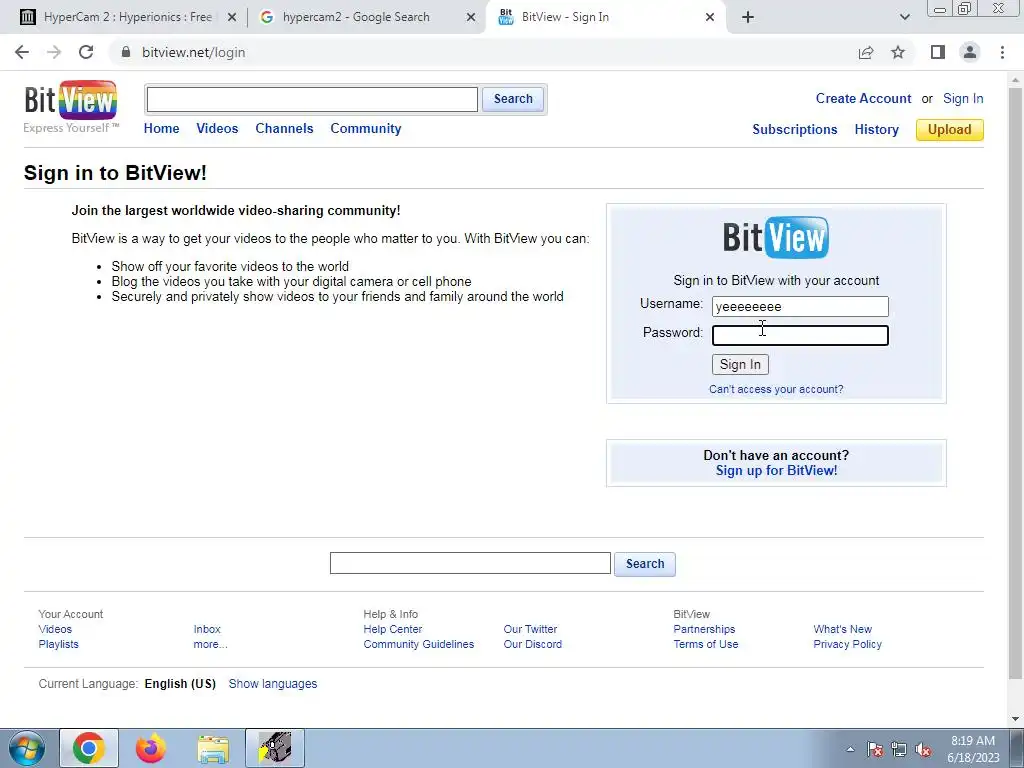Click Can't access your account link
1024x768 pixels.
(776, 389)
